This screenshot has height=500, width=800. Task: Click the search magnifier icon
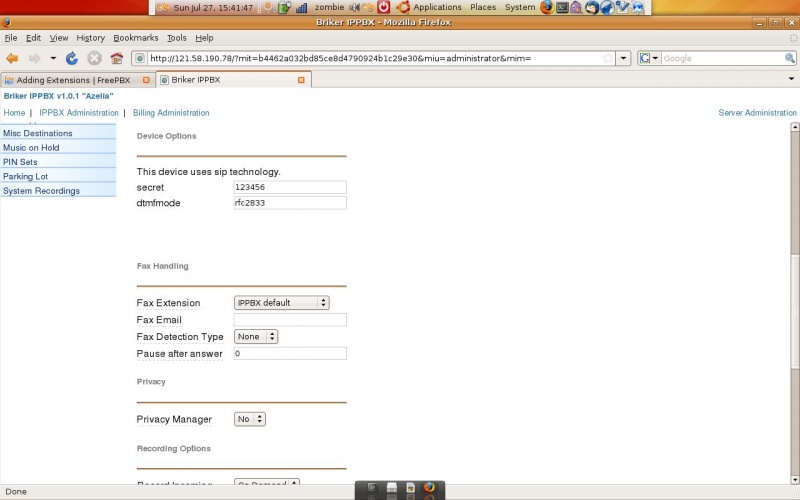(789, 58)
